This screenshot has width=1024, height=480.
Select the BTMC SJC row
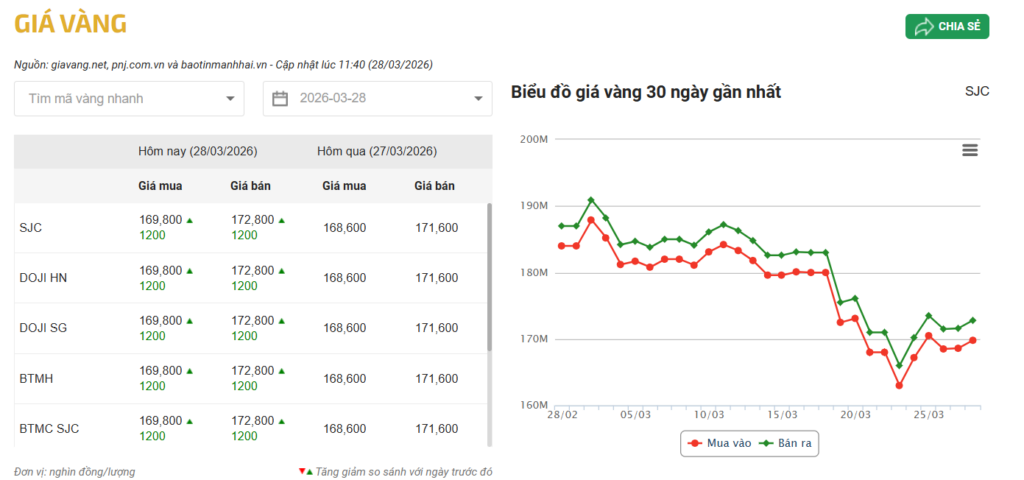tap(49, 429)
